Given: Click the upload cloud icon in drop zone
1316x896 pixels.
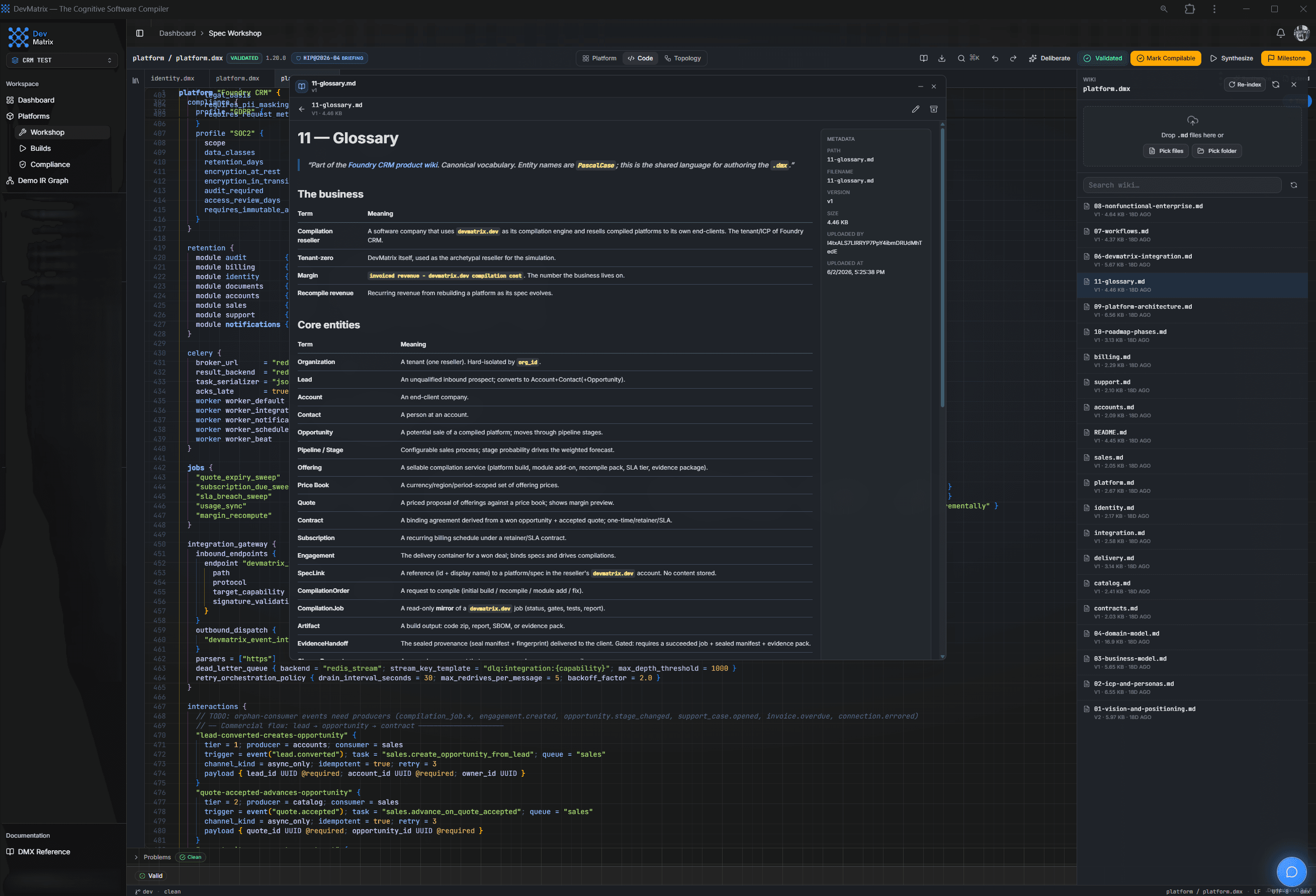Looking at the screenshot, I should [x=1193, y=121].
